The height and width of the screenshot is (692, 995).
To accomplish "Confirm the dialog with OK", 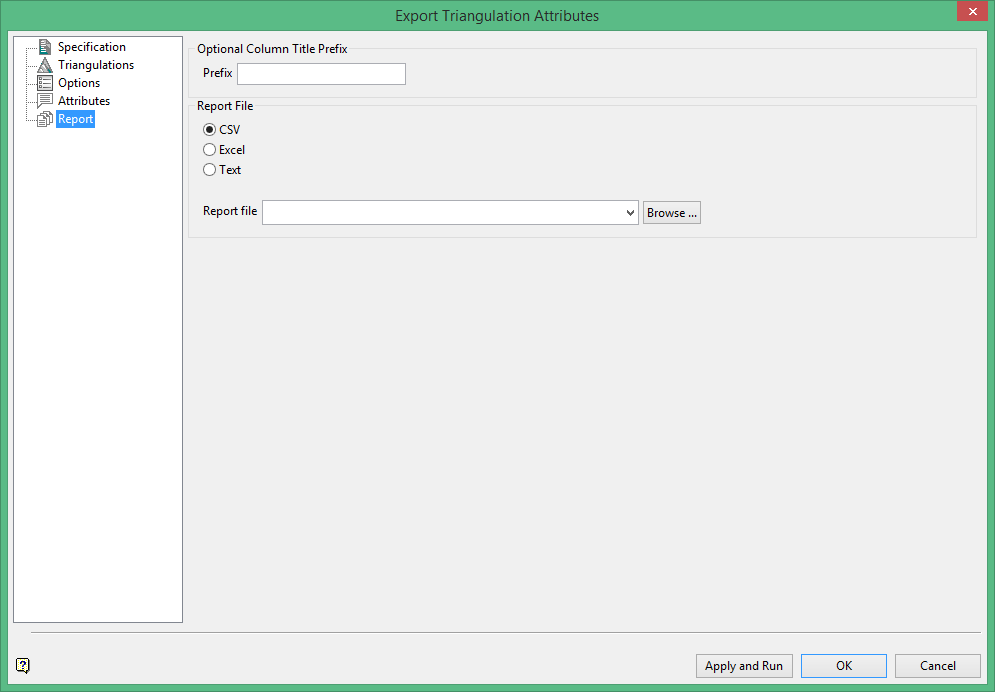I will click(843, 666).
